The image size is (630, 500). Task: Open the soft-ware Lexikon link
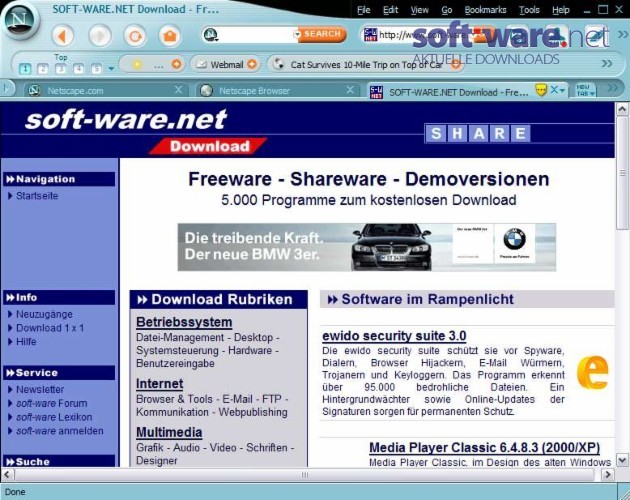54,417
